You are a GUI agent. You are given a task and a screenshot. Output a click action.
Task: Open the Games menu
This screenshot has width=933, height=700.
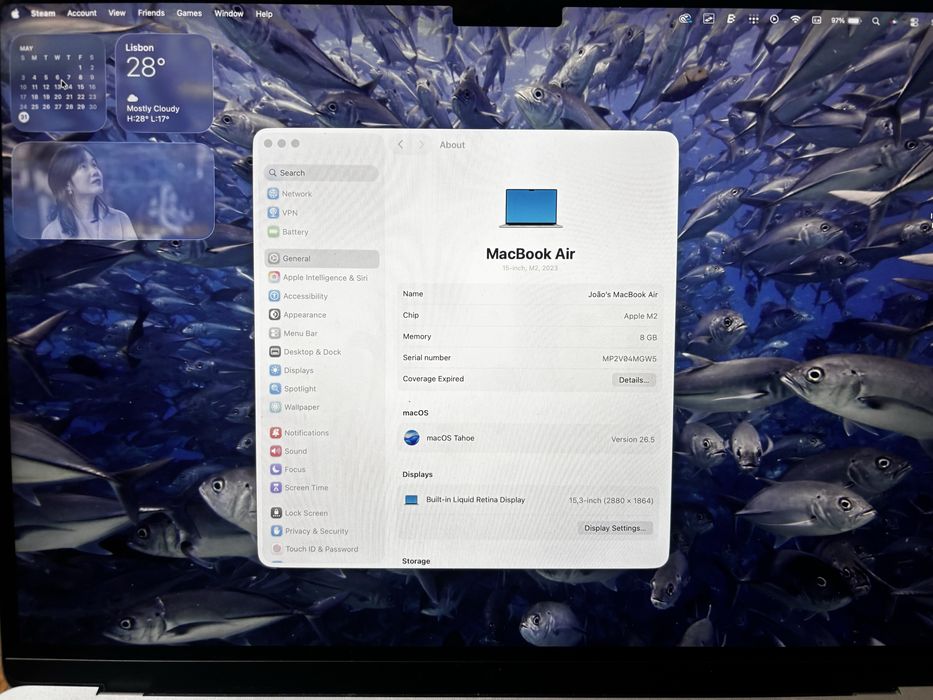point(189,12)
